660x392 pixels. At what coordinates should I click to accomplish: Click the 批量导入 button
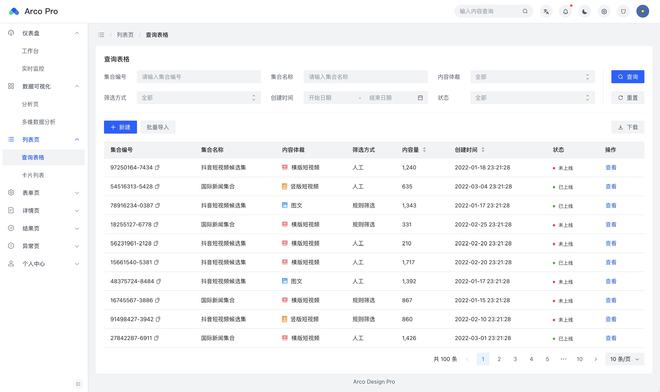[x=158, y=127]
